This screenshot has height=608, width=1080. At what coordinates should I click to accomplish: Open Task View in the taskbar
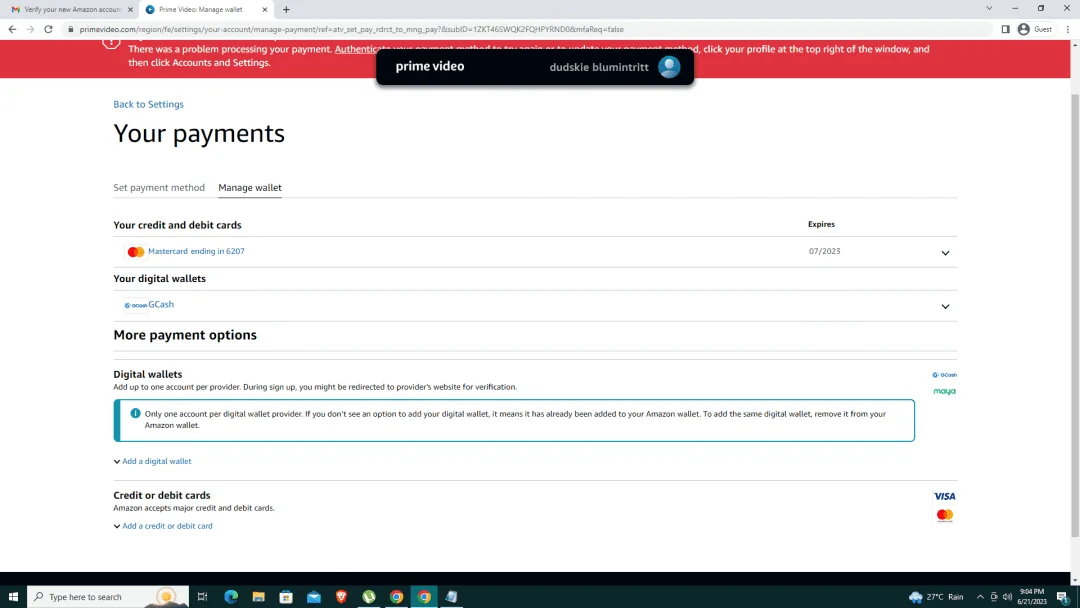click(x=202, y=597)
